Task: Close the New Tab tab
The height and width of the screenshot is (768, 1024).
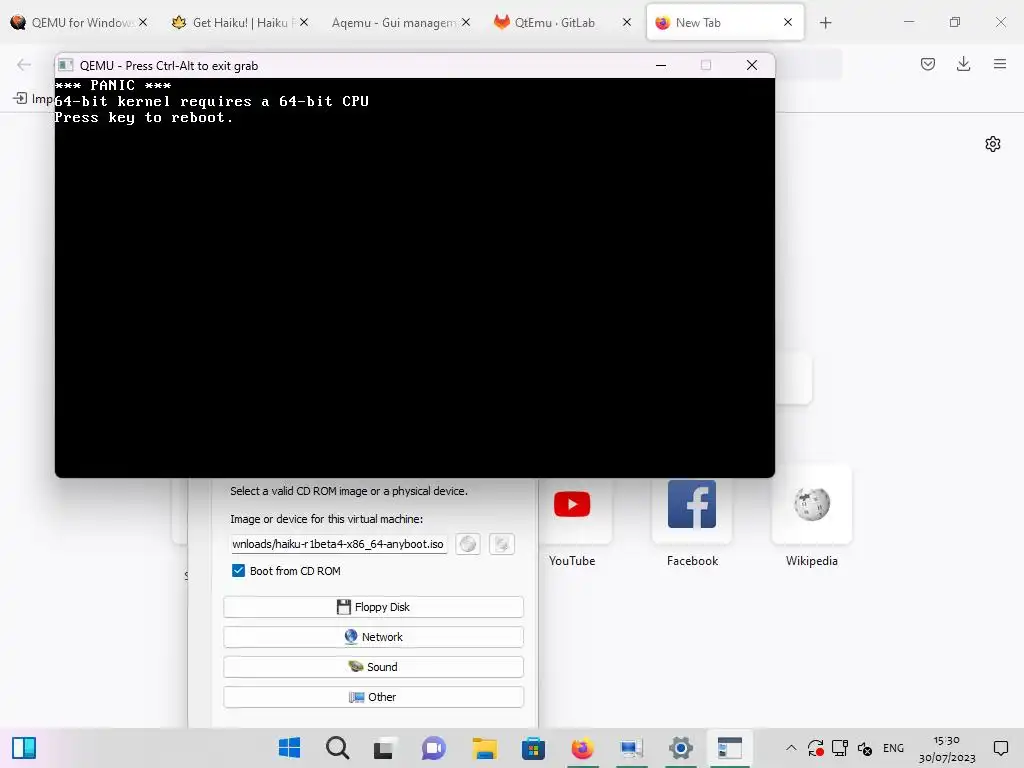Action: (x=788, y=22)
